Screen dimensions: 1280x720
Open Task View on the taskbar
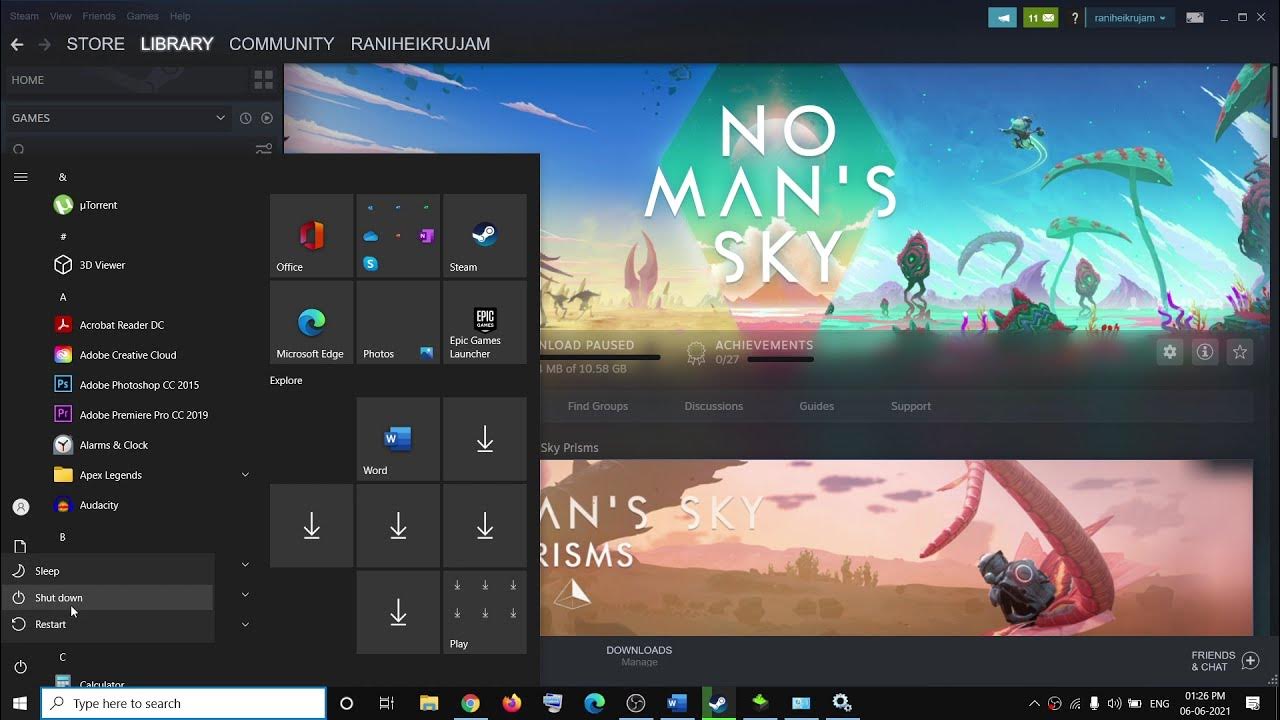pos(387,703)
